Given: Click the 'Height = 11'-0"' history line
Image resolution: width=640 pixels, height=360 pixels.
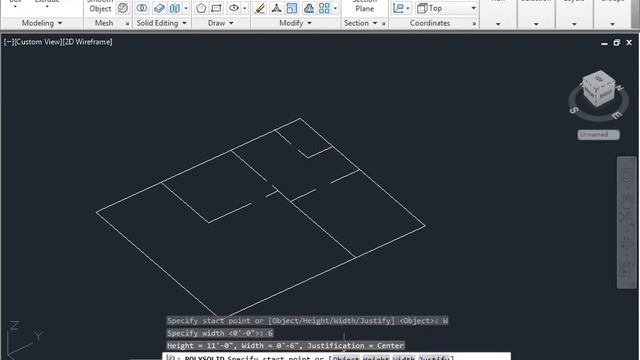Looking at the screenshot, I should click(x=285, y=345).
